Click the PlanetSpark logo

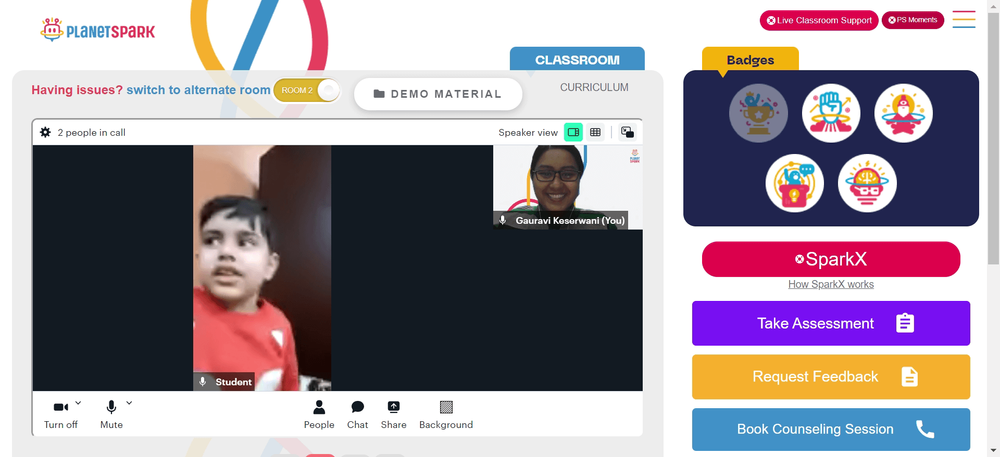[98, 29]
